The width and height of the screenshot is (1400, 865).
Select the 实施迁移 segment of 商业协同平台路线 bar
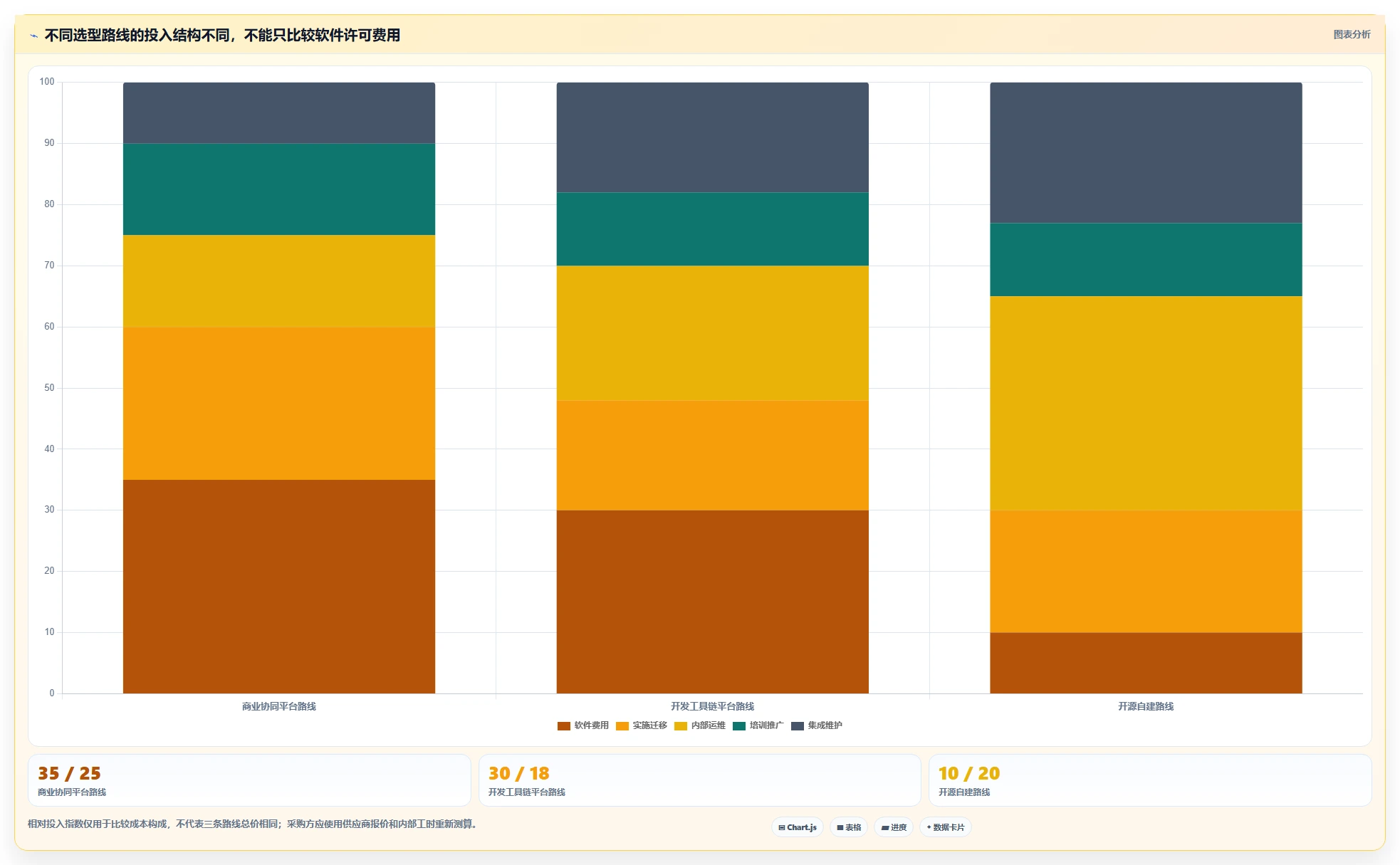pyautogui.click(x=279, y=404)
